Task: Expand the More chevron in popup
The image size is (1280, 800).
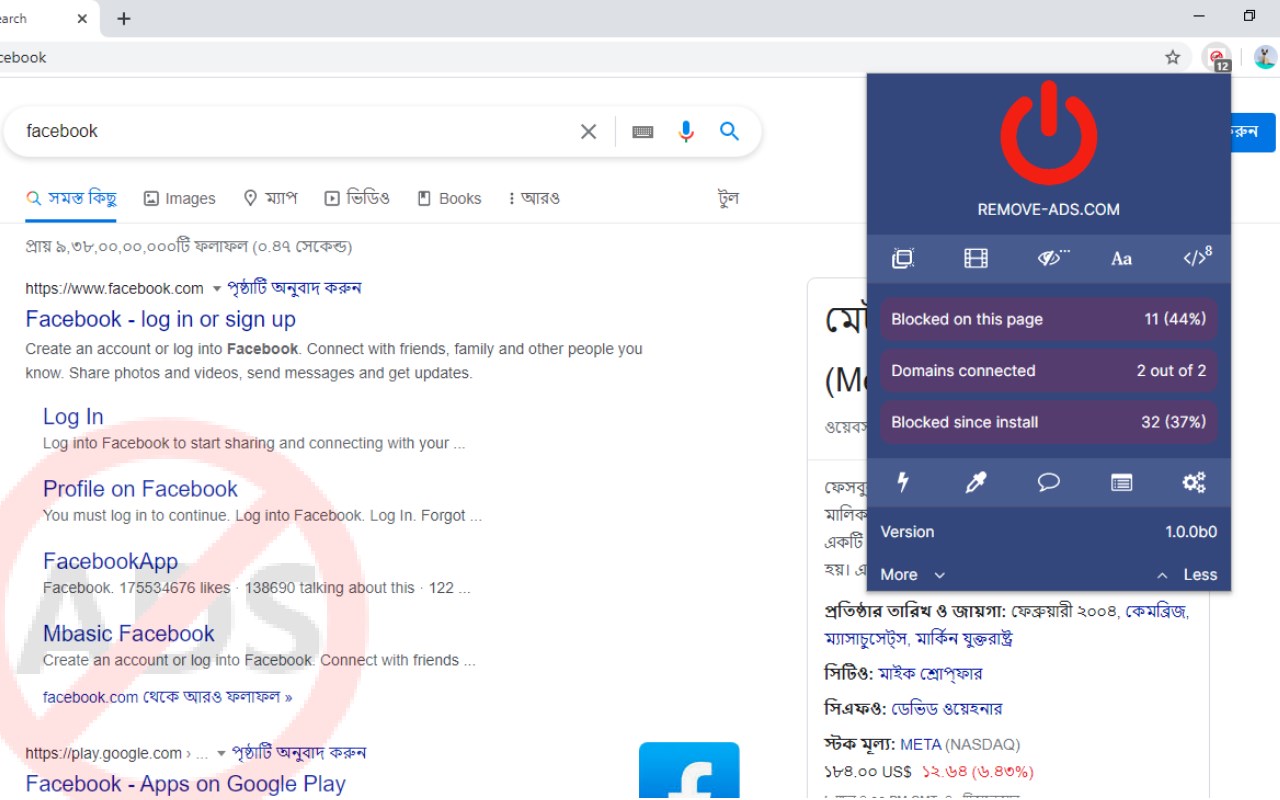Action: coord(913,575)
